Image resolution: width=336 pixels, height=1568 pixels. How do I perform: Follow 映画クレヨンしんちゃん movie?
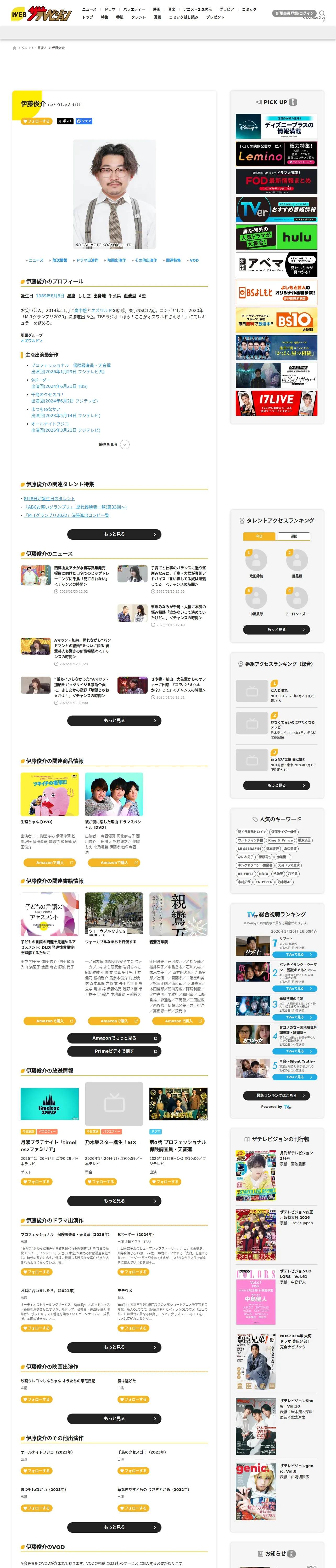pyautogui.click(x=37, y=1399)
